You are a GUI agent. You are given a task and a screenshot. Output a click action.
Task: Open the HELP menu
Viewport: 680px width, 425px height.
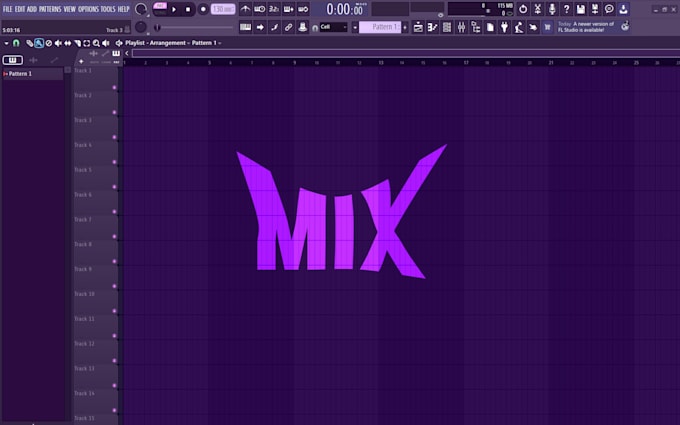[124, 9]
